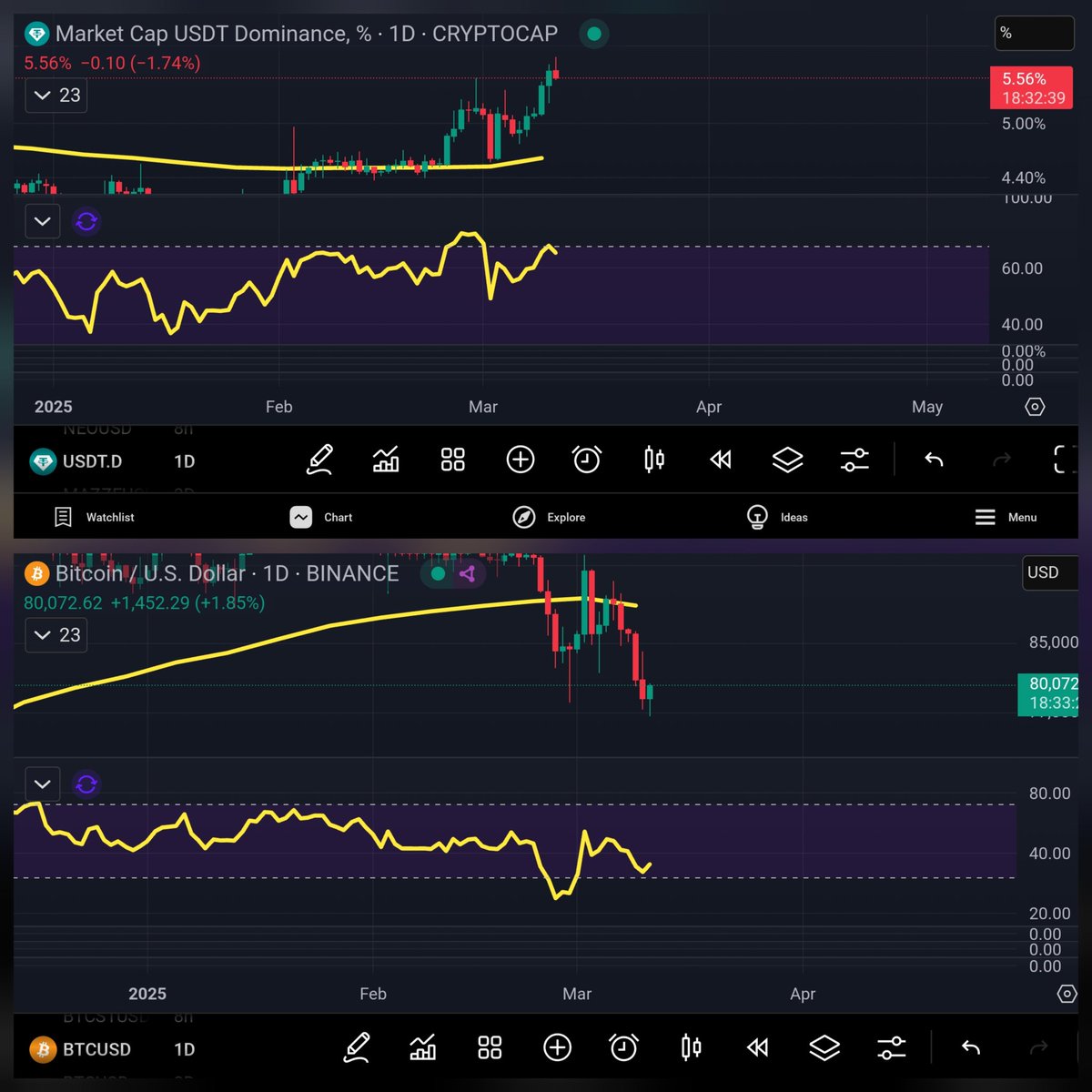
Task: Click the refresh icon on the USDT.D oscillator pane
Action: pos(86,221)
